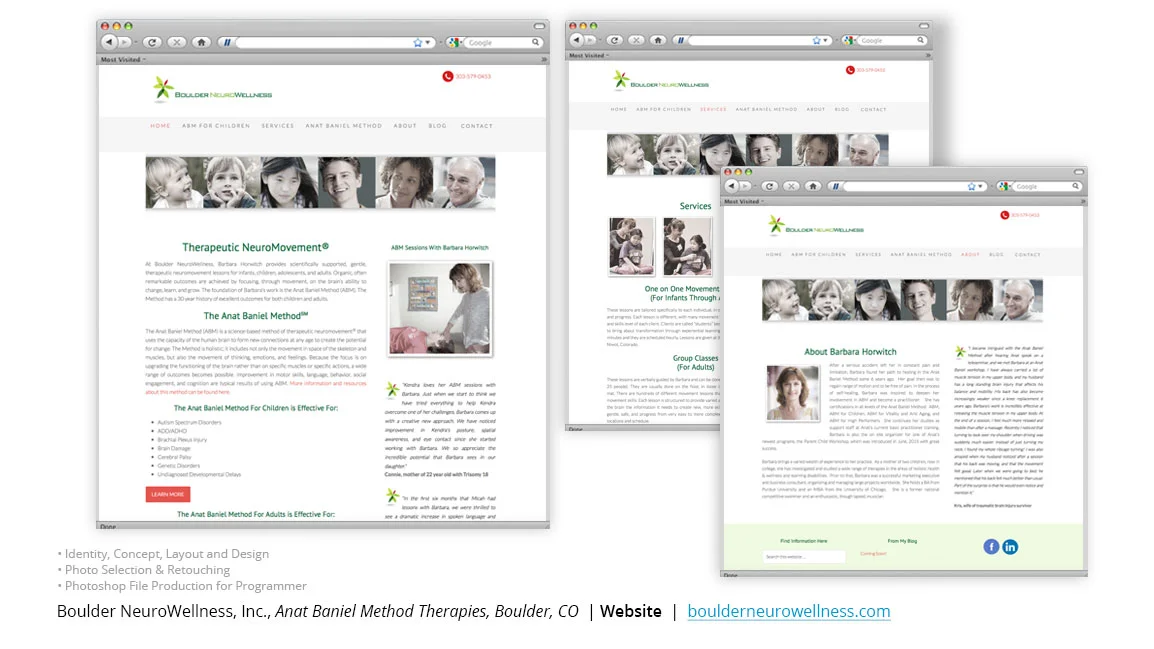1154x649 pixels.
Task: Click Home icon in Services browser toolbar
Action: pyautogui.click(x=659, y=40)
